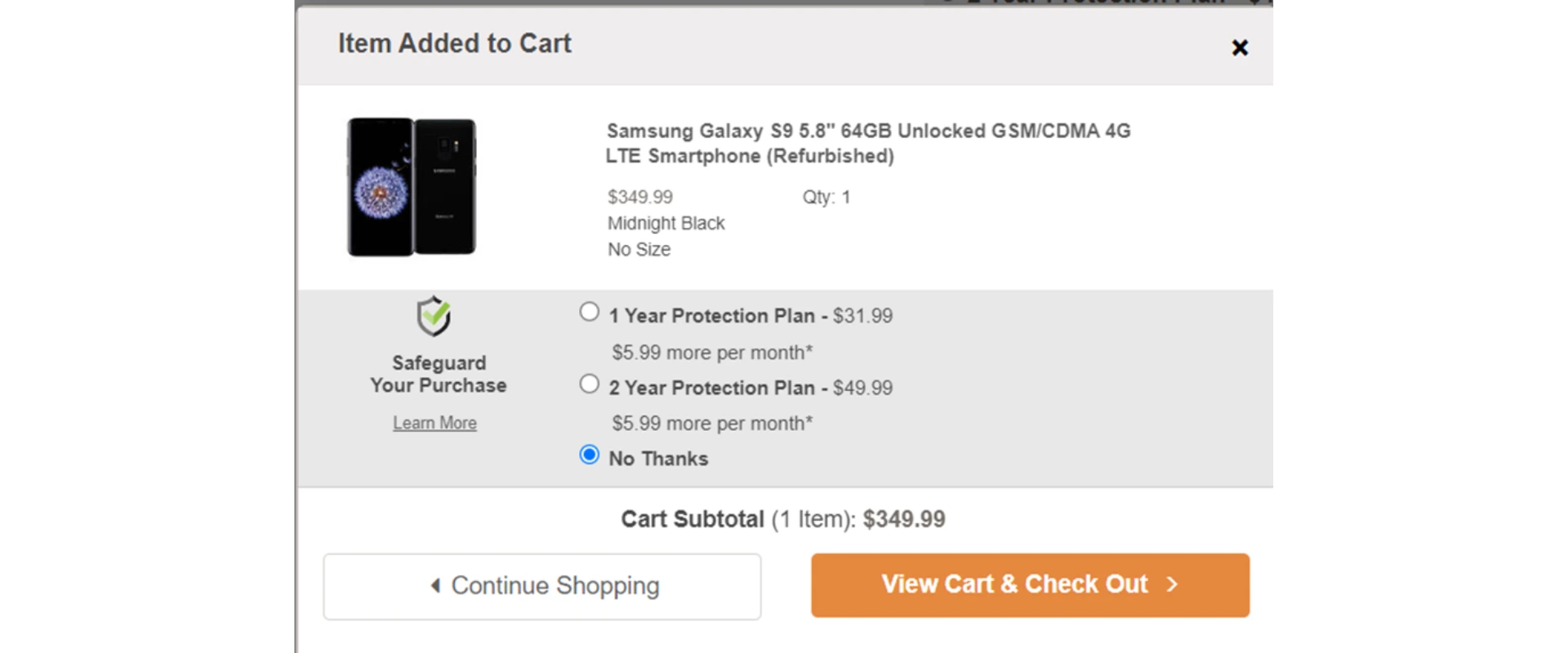Click the Samsung Galaxy S9 product title
The height and width of the screenshot is (653, 1568).
pyautogui.click(x=870, y=144)
